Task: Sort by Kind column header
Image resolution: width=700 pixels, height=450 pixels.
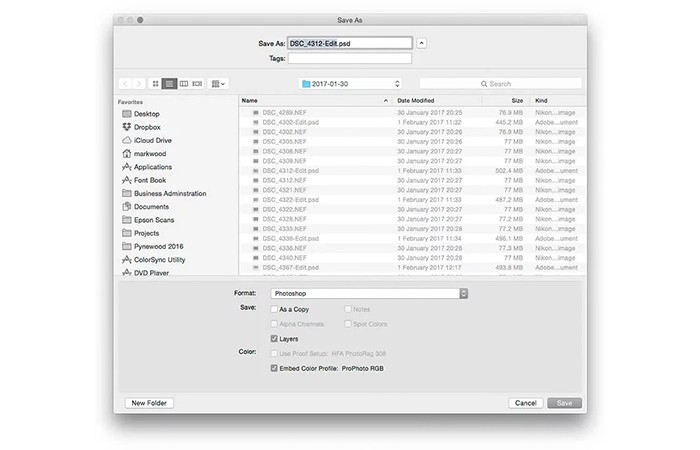Action: [x=558, y=100]
